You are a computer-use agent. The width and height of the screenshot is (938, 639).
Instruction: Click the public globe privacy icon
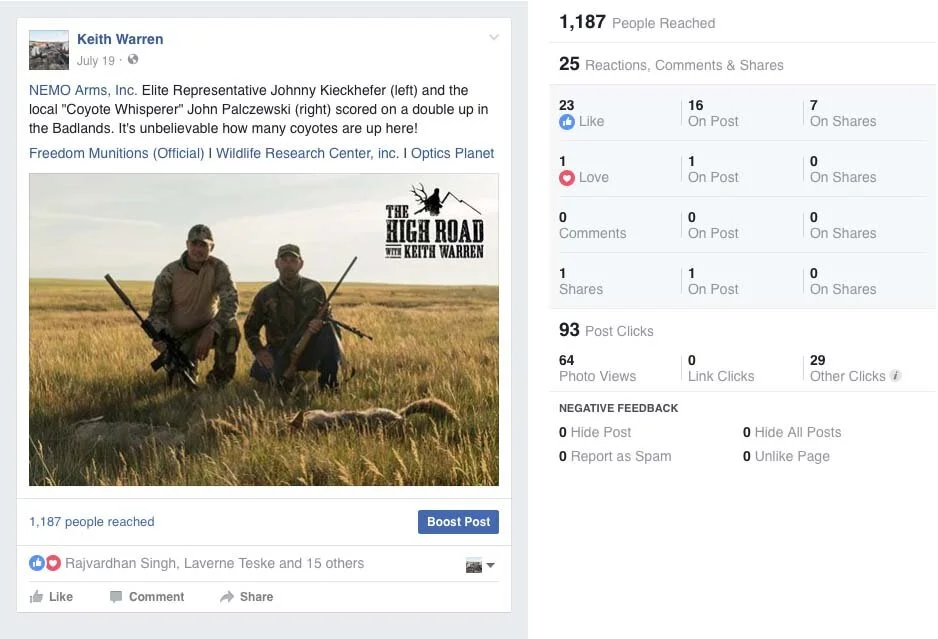tap(133, 59)
